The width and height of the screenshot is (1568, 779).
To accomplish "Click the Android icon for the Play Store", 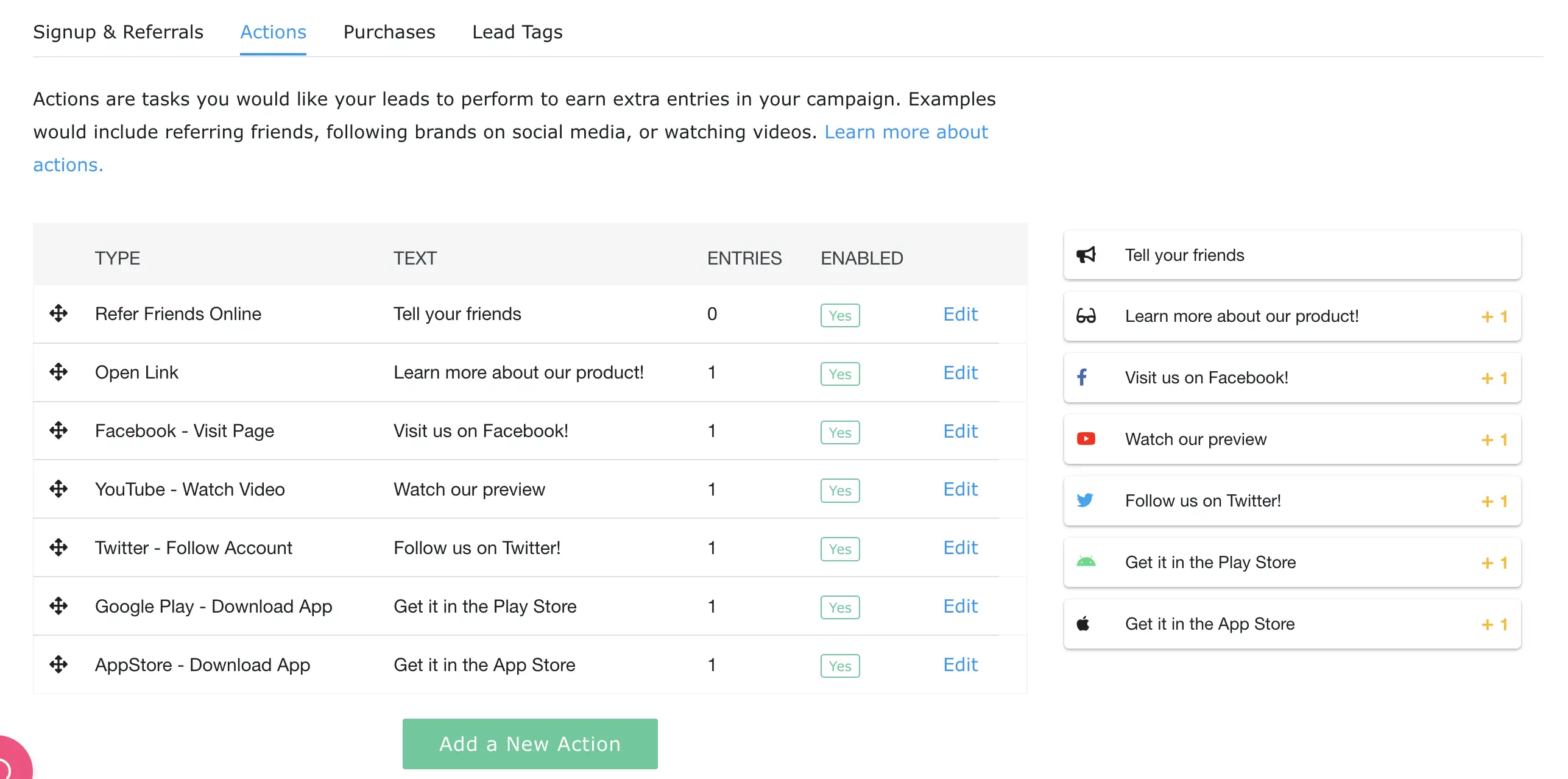I will click(1086, 561).
